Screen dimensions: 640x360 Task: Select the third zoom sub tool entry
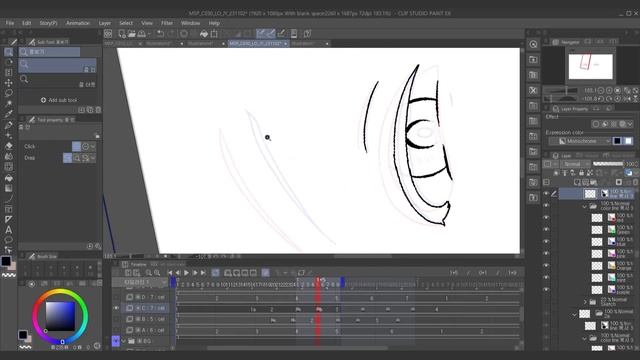click(58, 80)
